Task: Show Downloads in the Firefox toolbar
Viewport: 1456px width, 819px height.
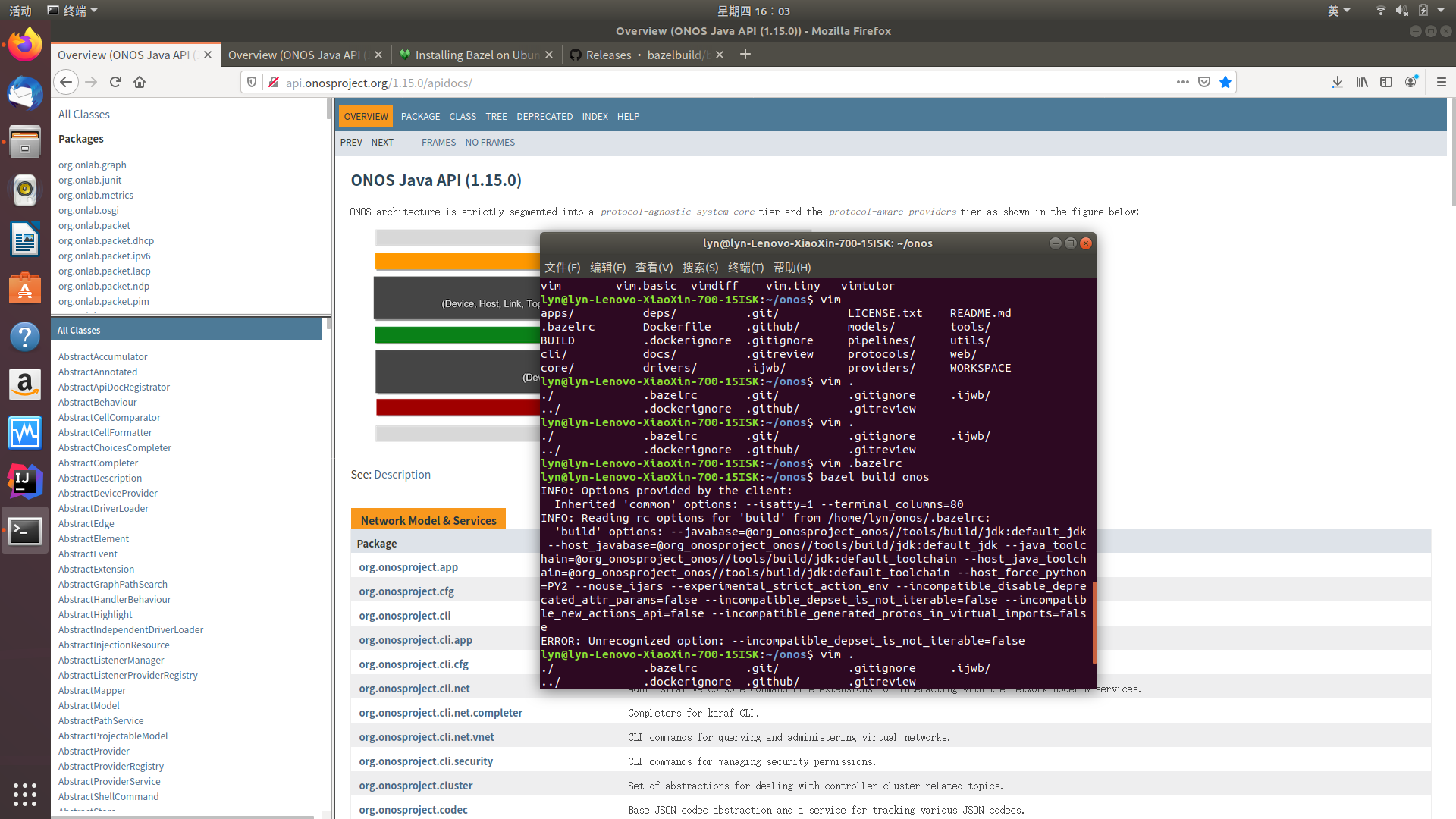Action: [x=1337, y=82]
